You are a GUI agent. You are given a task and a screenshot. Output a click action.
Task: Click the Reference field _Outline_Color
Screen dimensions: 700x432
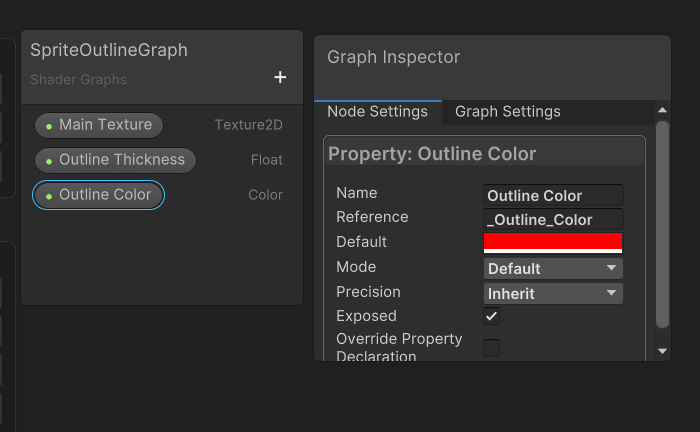point(553,220)
